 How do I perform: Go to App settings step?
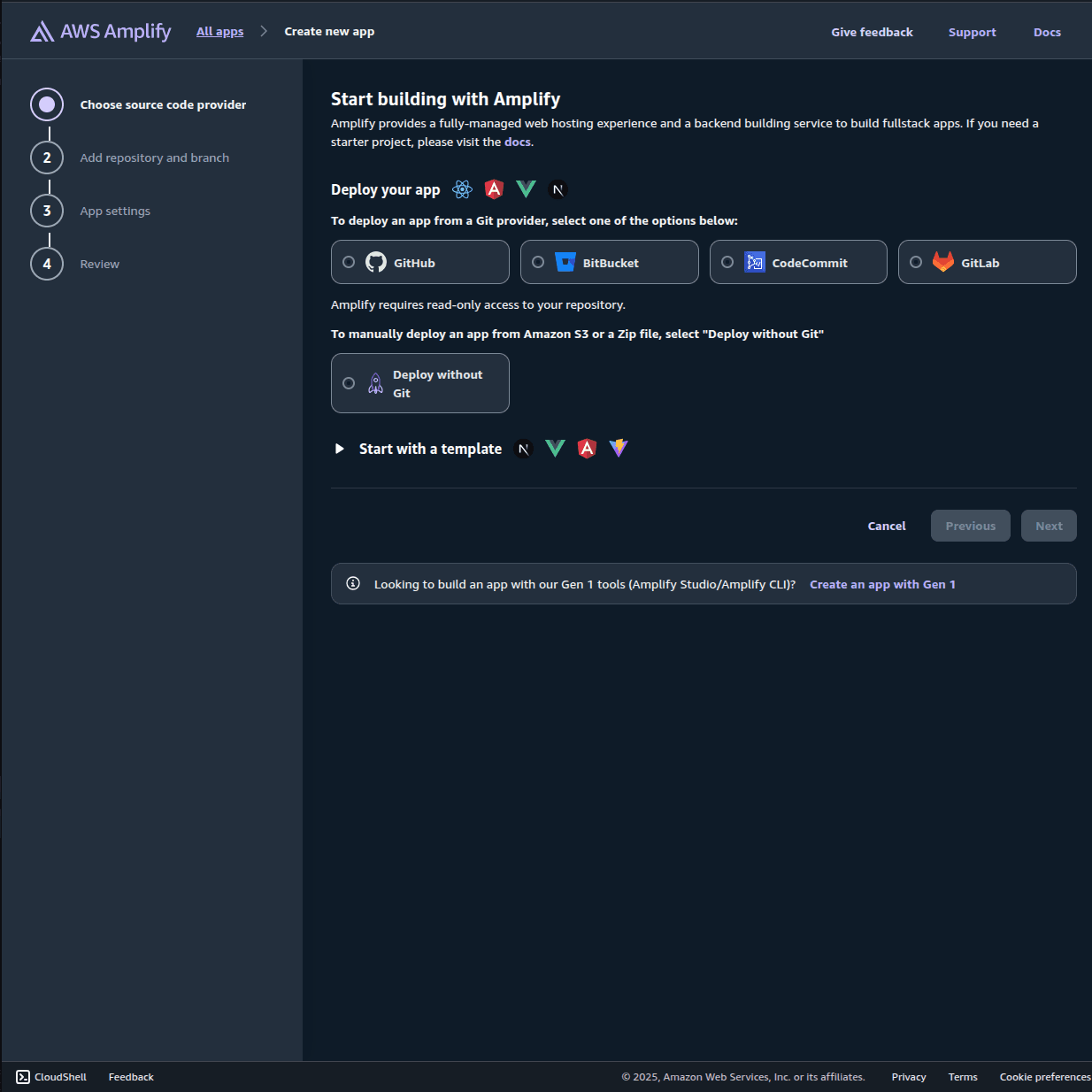tap(90, 211)
